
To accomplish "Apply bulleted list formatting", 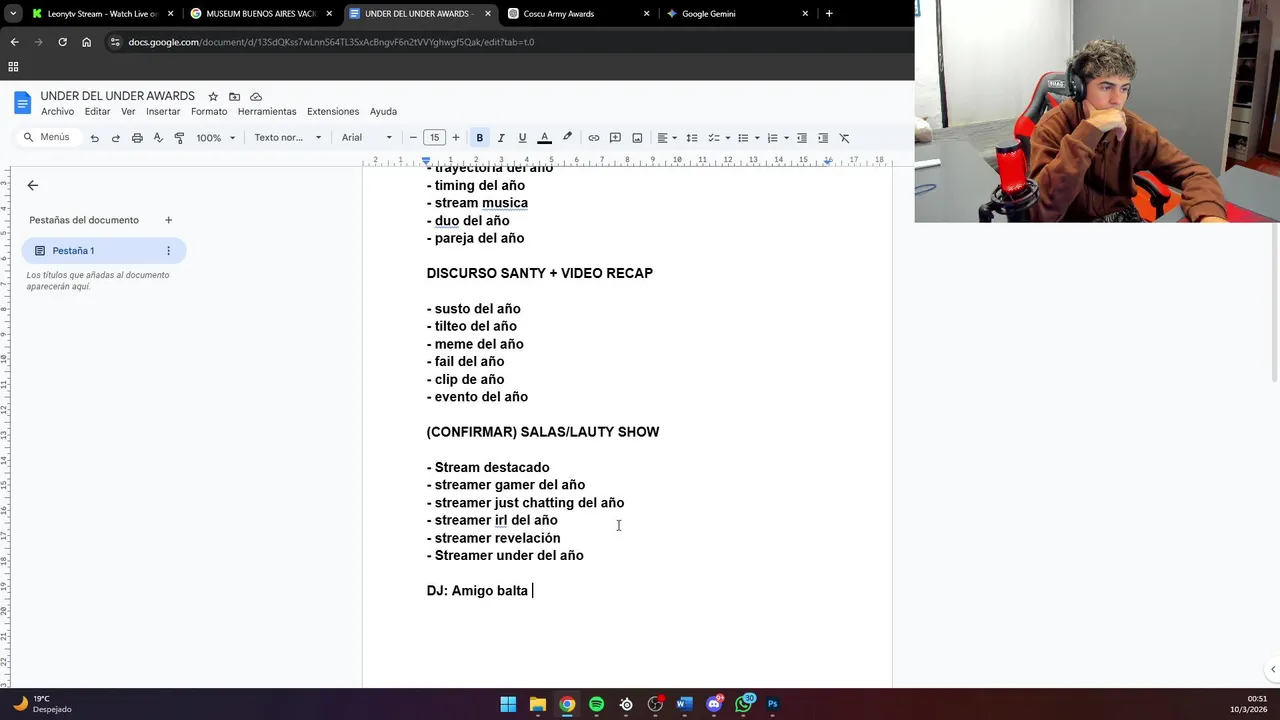I will point(743,138).
